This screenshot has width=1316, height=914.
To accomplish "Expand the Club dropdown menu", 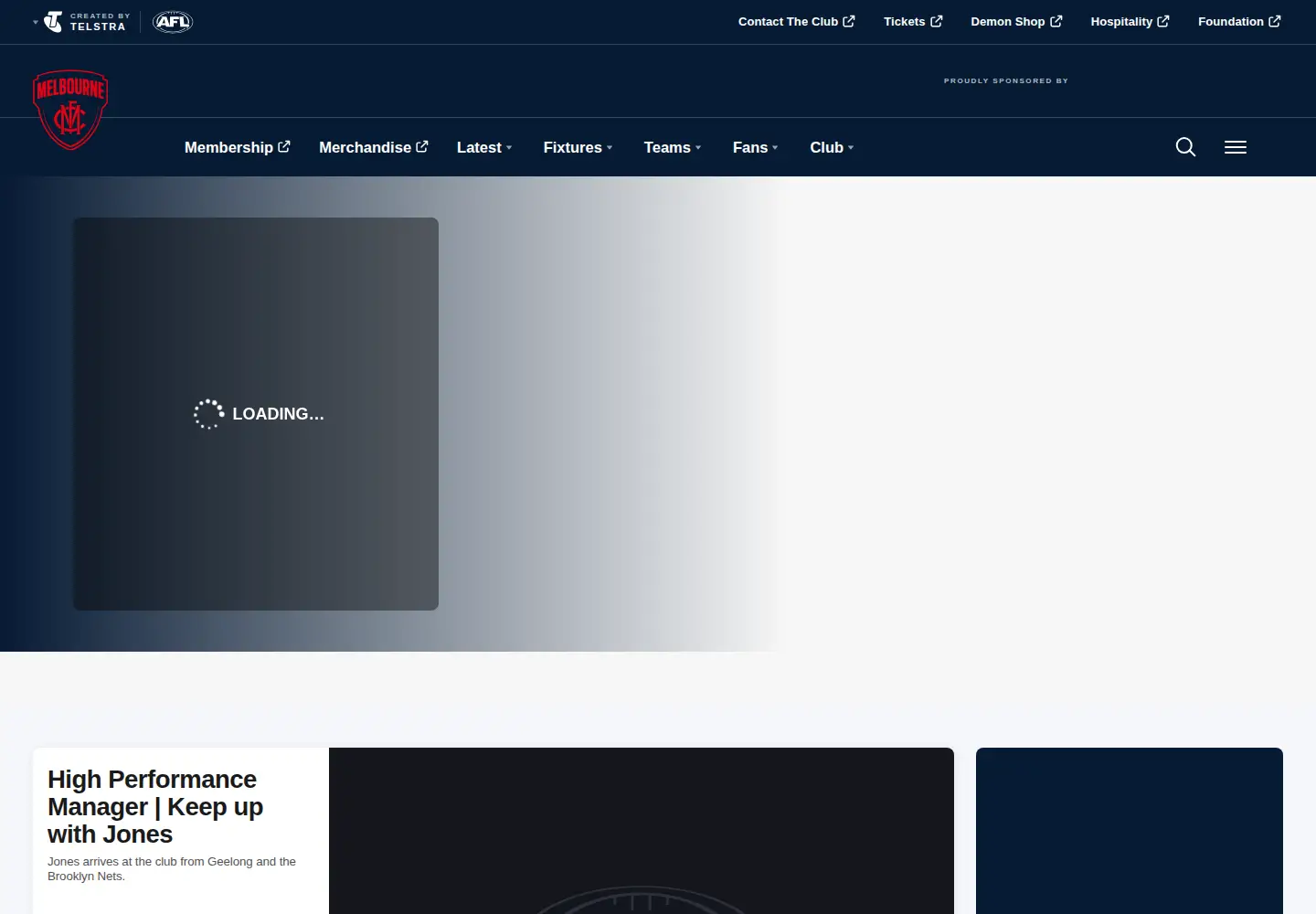I will point(832,147).
